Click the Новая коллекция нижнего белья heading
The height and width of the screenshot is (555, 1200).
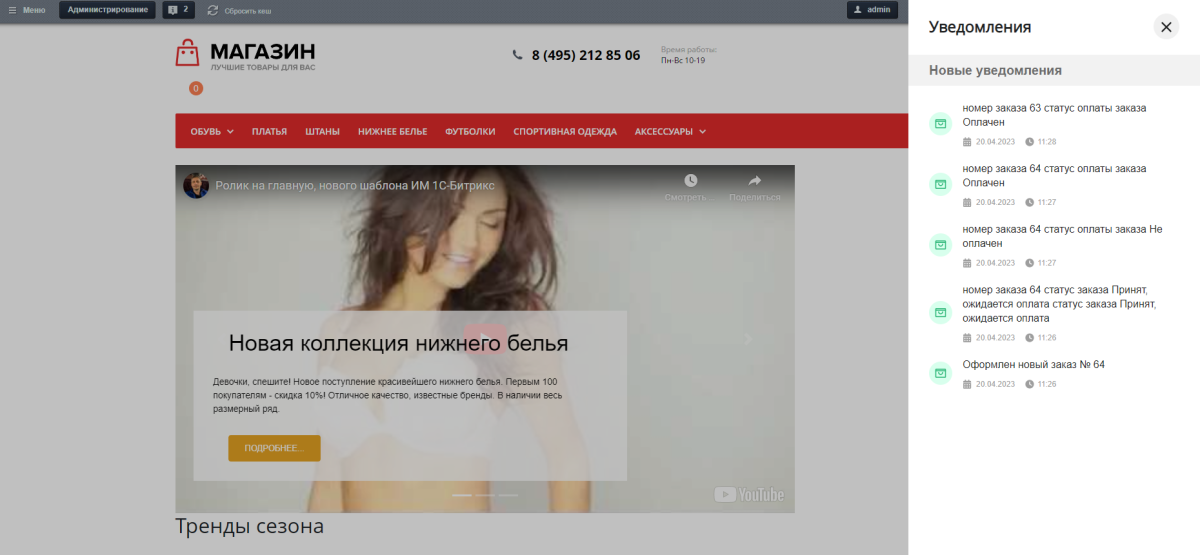[398, 344]
